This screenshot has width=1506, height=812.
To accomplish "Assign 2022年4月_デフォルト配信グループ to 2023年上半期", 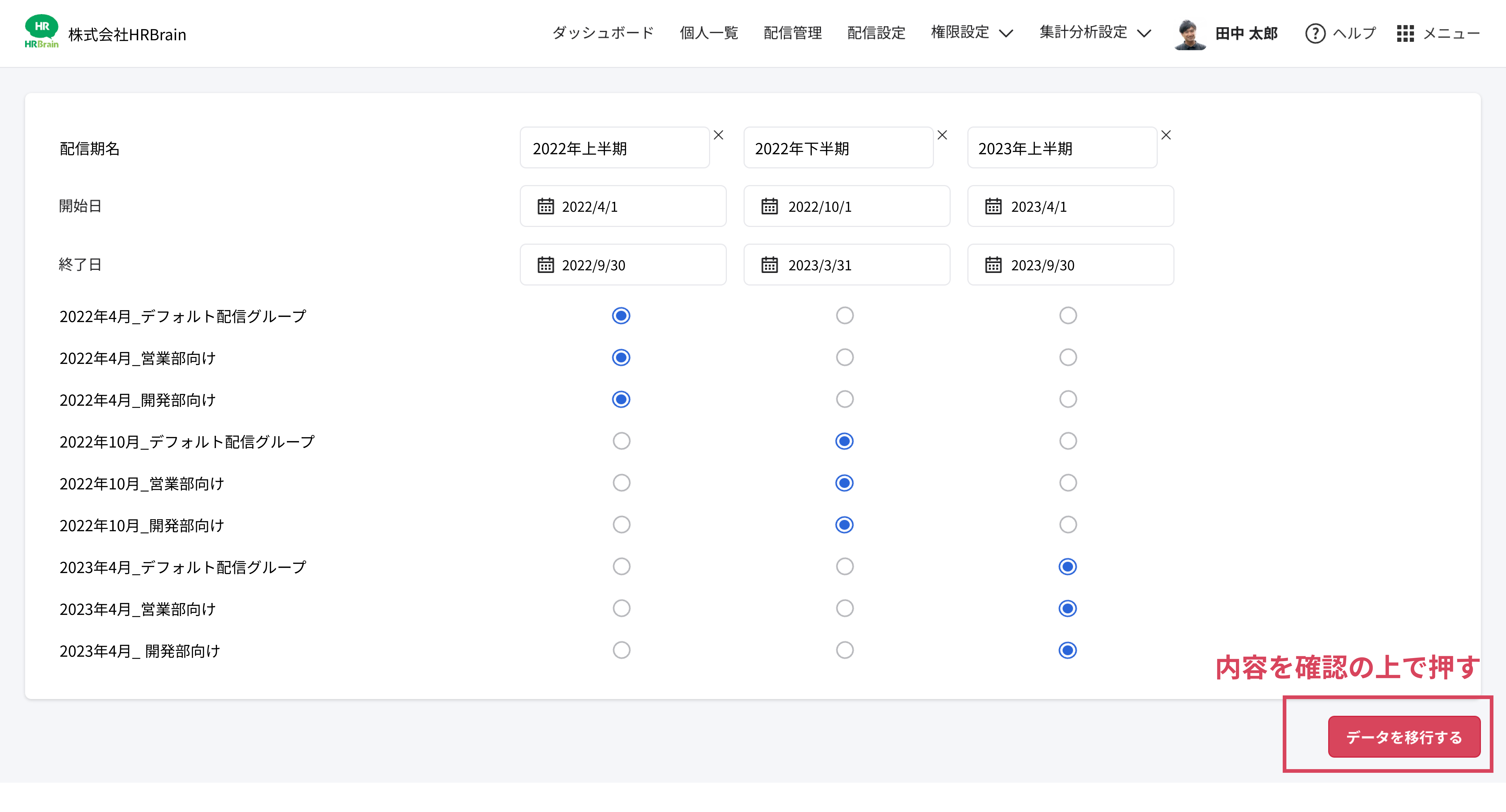I will coord(1068,316).
